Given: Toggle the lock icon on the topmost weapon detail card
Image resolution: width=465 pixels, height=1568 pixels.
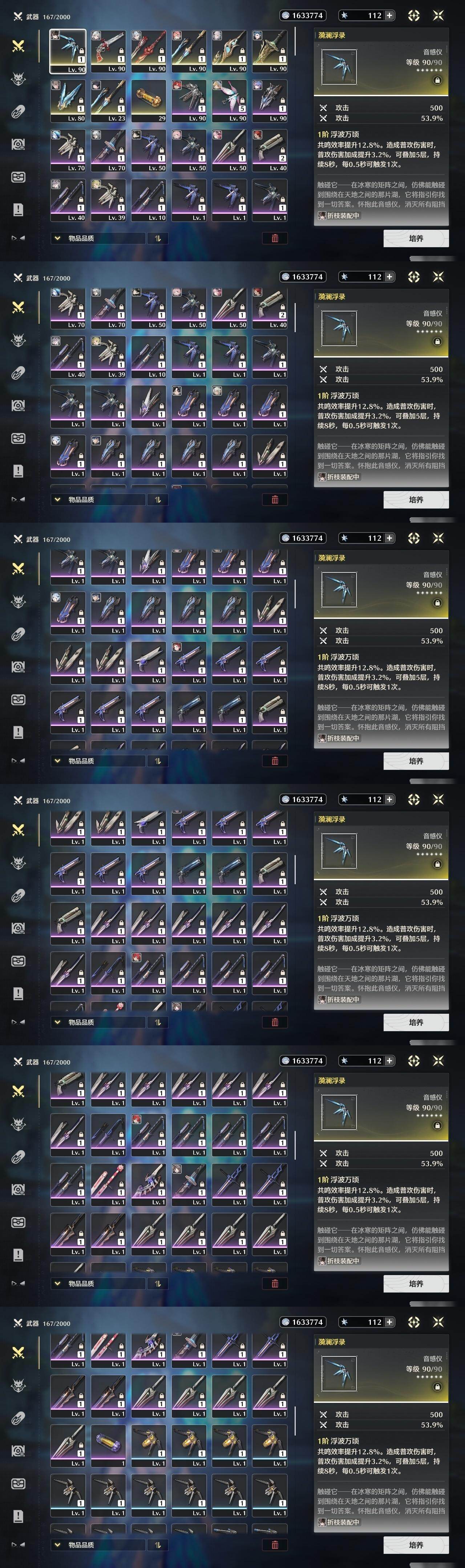Looking at the screenshot, I should tap(437, 80).
